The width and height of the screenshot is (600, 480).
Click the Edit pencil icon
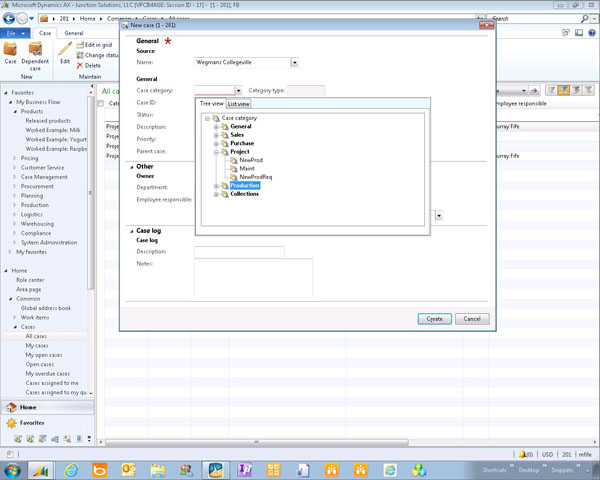pyautogui.click(x=65, y=53)
